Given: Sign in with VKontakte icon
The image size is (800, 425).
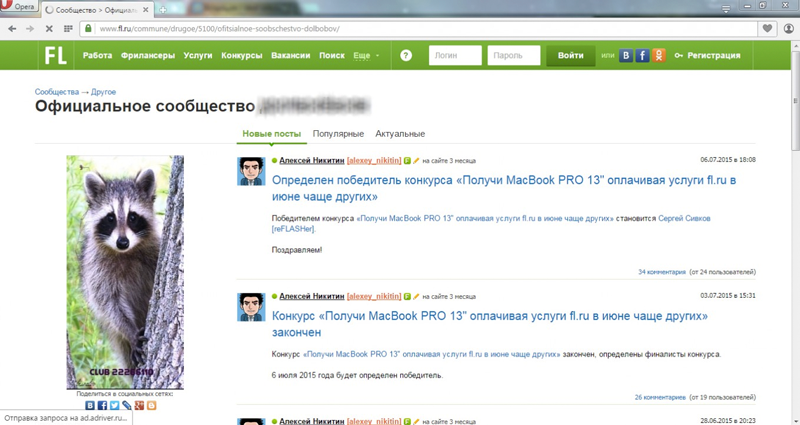Looking at the screenshot, I should click(x=626, y=56).
